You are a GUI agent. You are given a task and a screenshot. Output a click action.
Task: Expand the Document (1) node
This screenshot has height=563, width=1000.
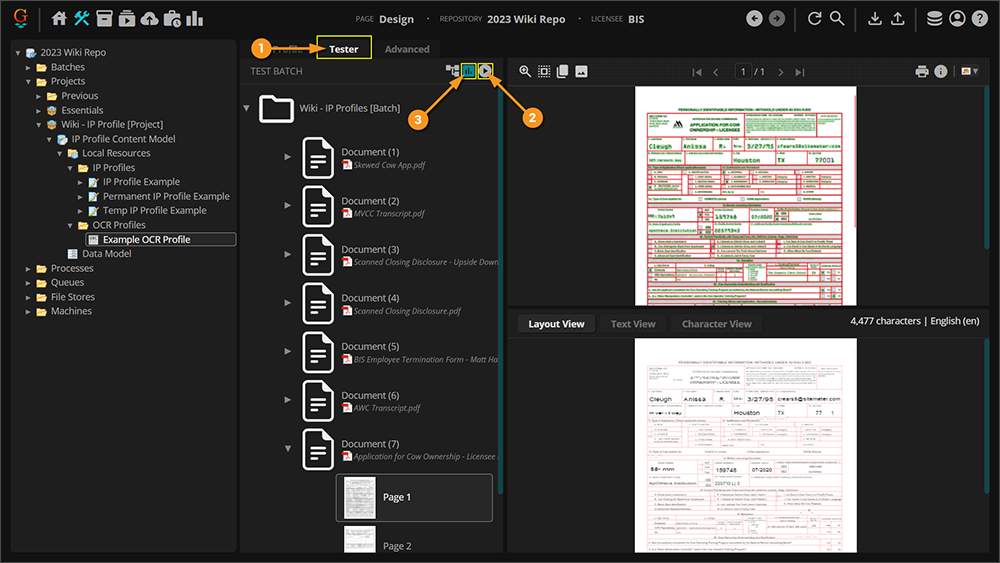point(288,157)
